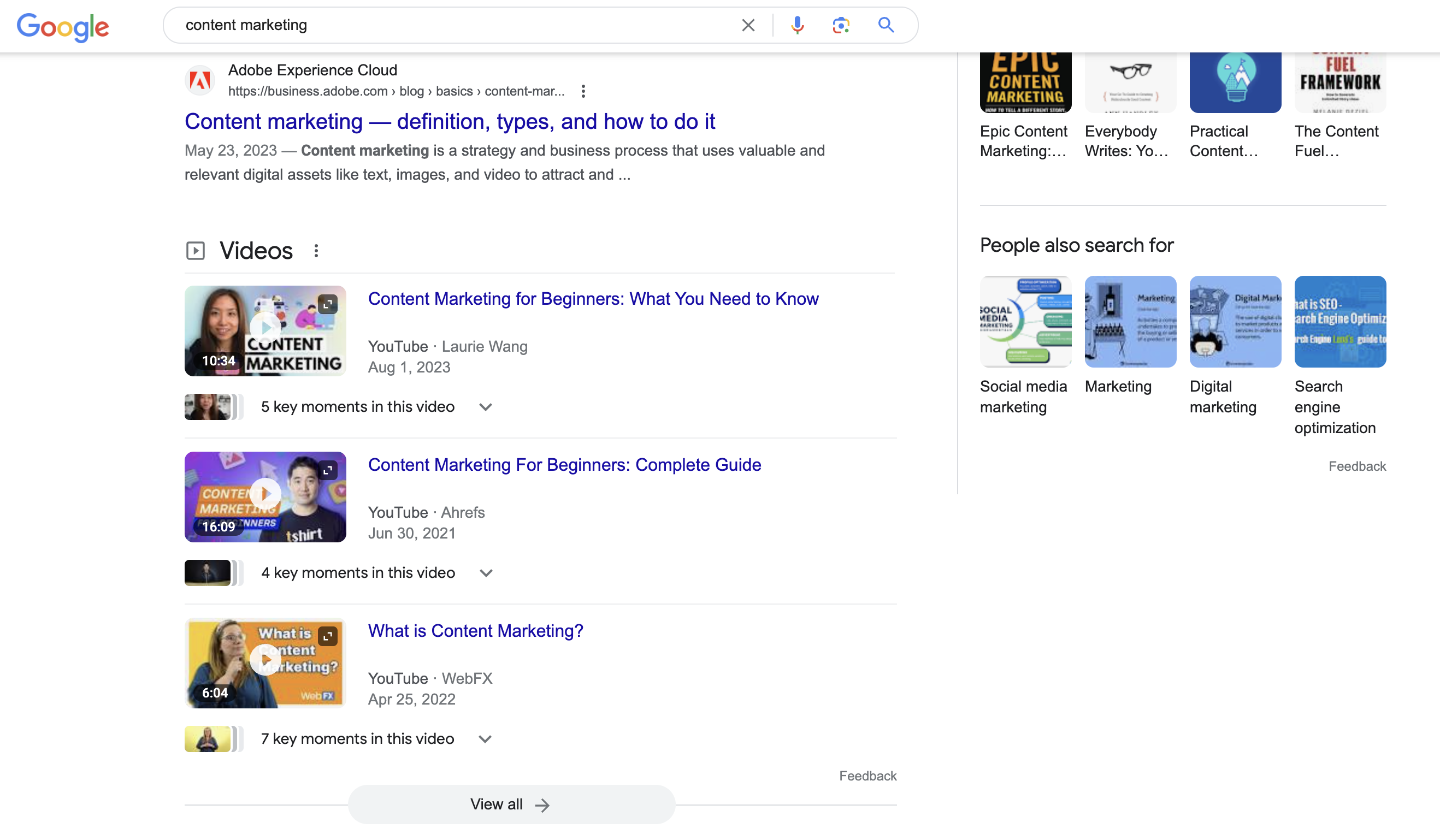1440x840 pixels.
Task: Open the Content marketing definition article link
Action: click(x=450, y=121)
